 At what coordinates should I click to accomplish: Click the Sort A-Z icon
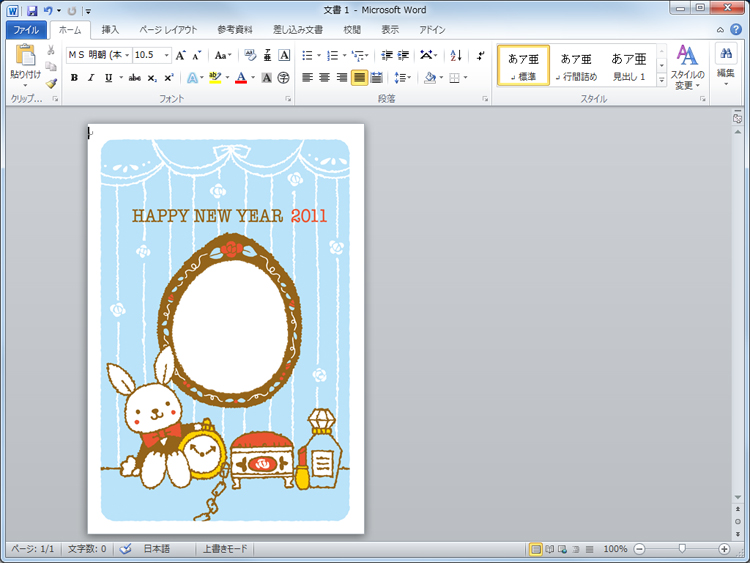456,55
